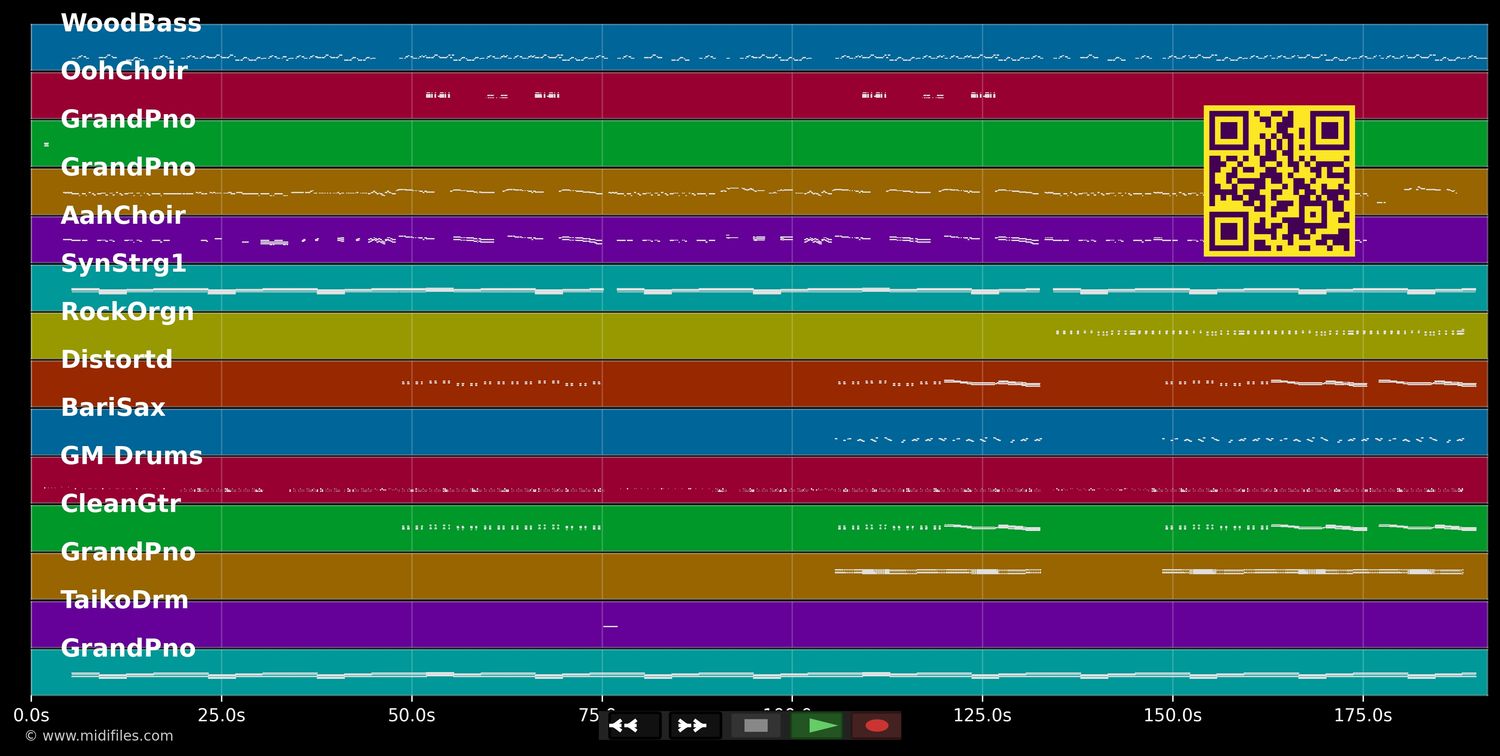Image resolution: width=1500 pixels, height=756 pixels.
Task: Select the TaikoDrm track label
Action: [x=125, y=599]
